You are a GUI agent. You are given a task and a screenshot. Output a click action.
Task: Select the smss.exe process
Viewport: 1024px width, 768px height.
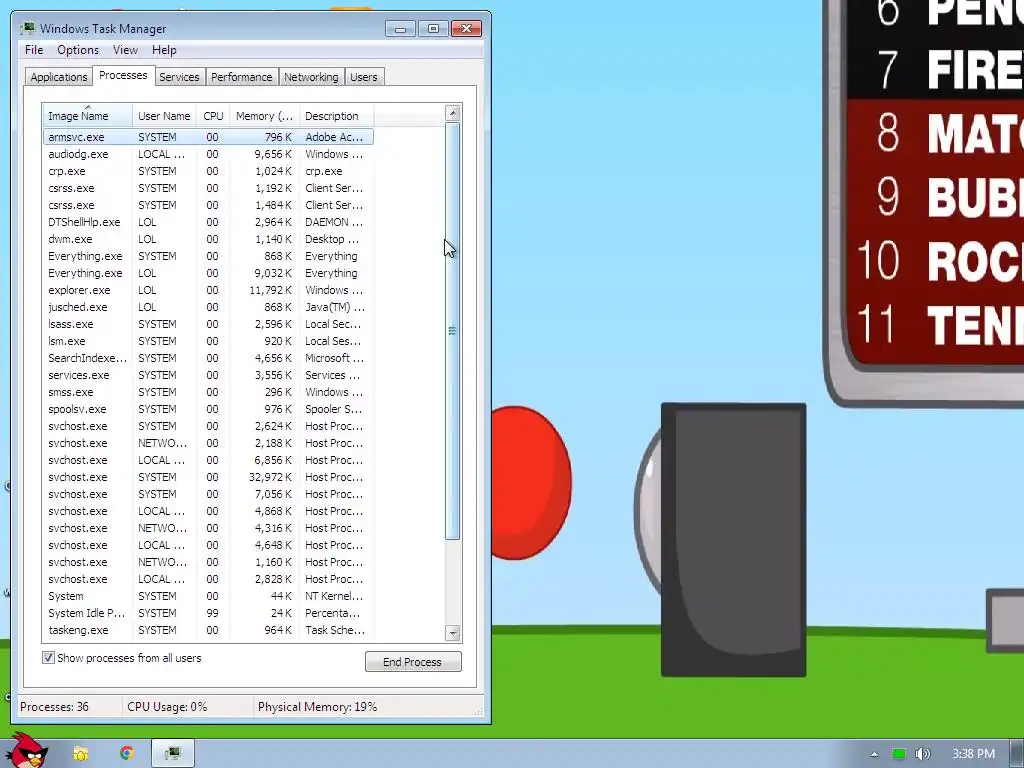(x=208, y=392)
